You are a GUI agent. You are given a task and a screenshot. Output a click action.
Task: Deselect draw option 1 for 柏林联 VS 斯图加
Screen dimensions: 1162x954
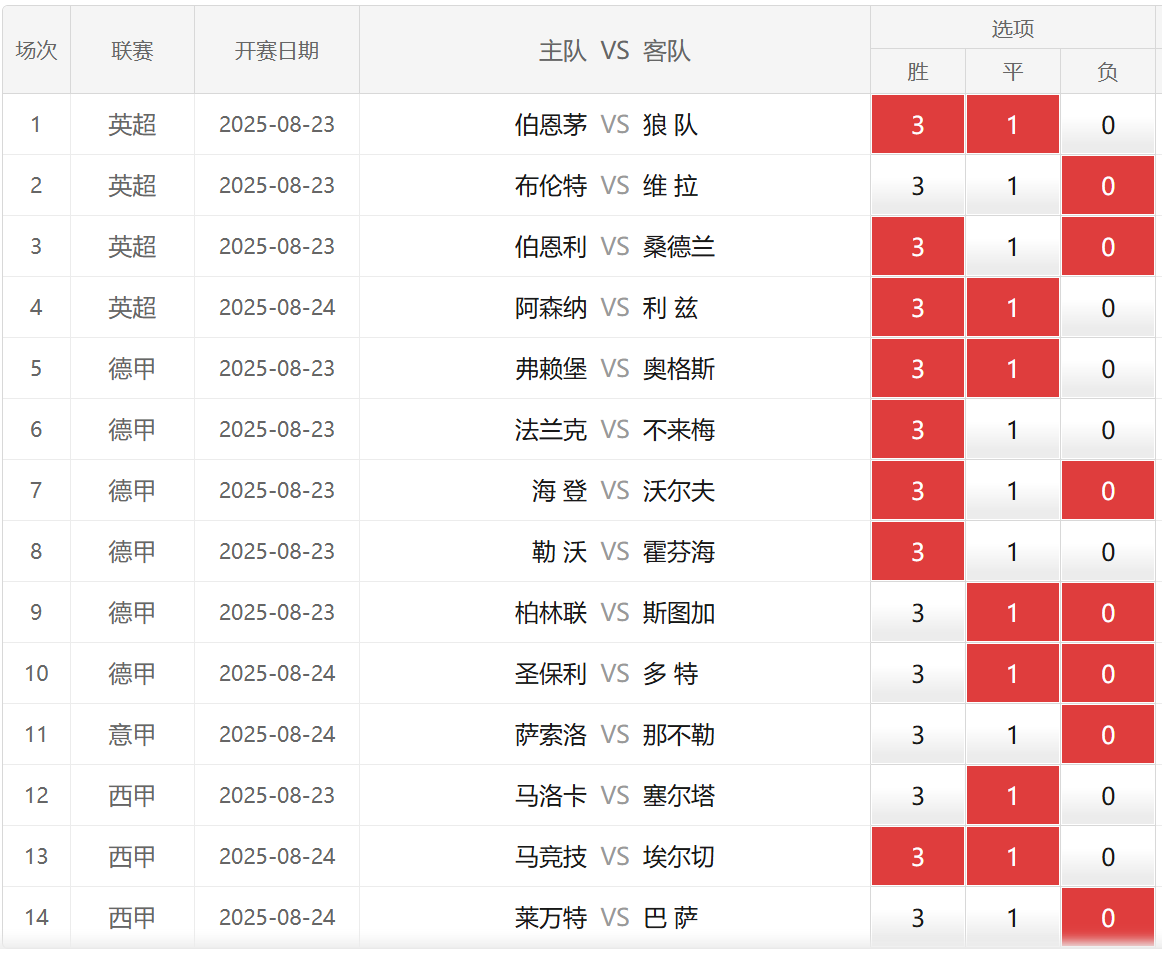tap(1012, 612)
